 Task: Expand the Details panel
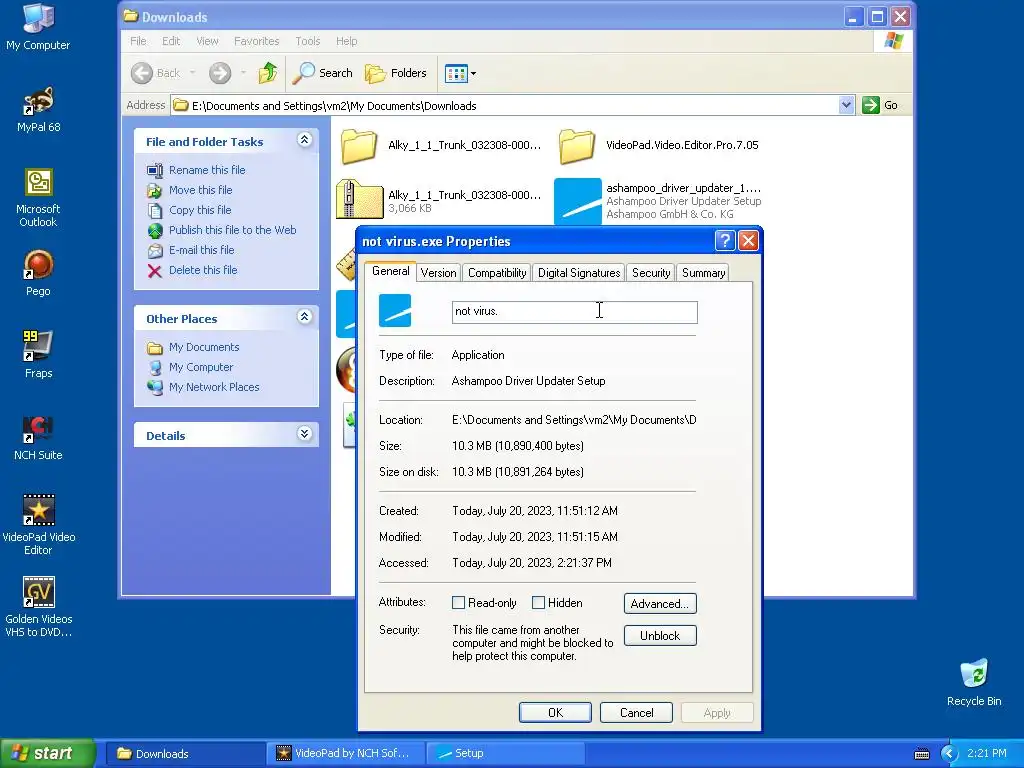304,434
